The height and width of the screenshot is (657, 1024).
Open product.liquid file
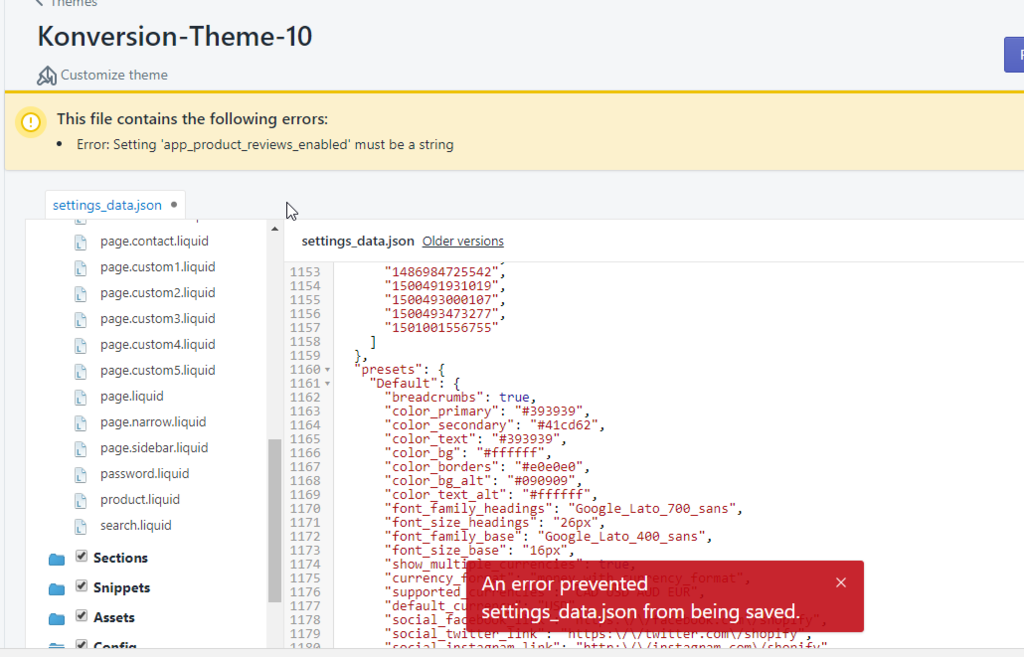click(x=140, y=500)
